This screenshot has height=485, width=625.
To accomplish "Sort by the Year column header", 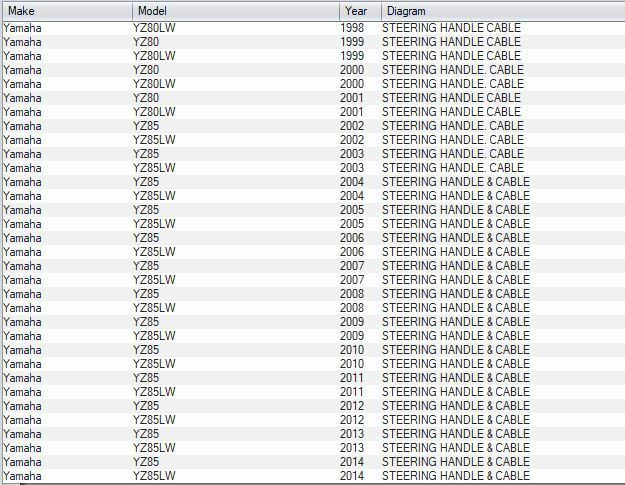I will point(360,11).
